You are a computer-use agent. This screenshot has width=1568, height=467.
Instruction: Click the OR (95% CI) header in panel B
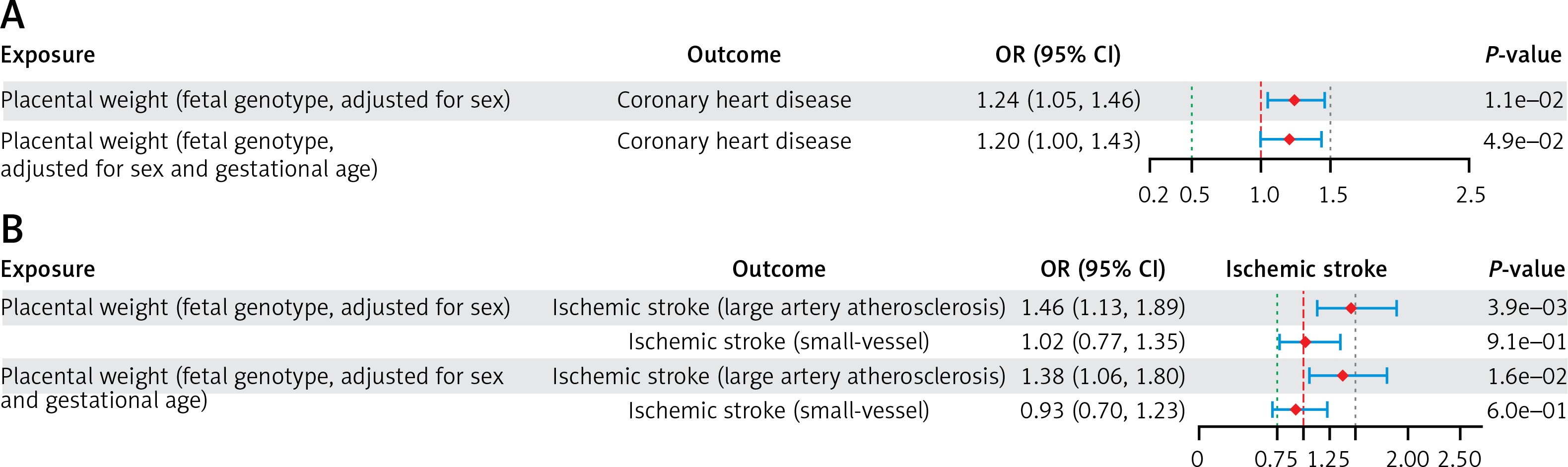coord(1102,269)
